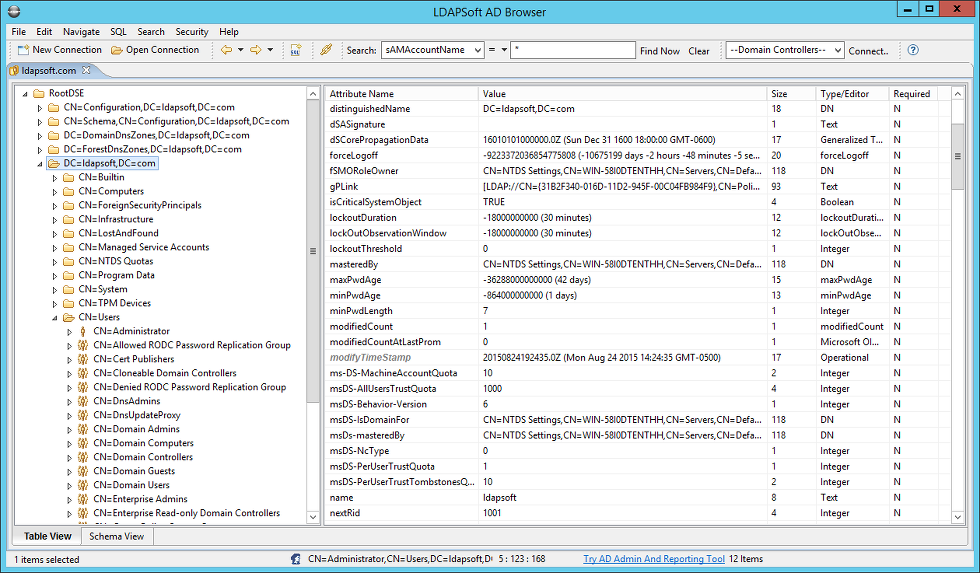
Task: Open the File menu
Action: click(x=19, y=31)
